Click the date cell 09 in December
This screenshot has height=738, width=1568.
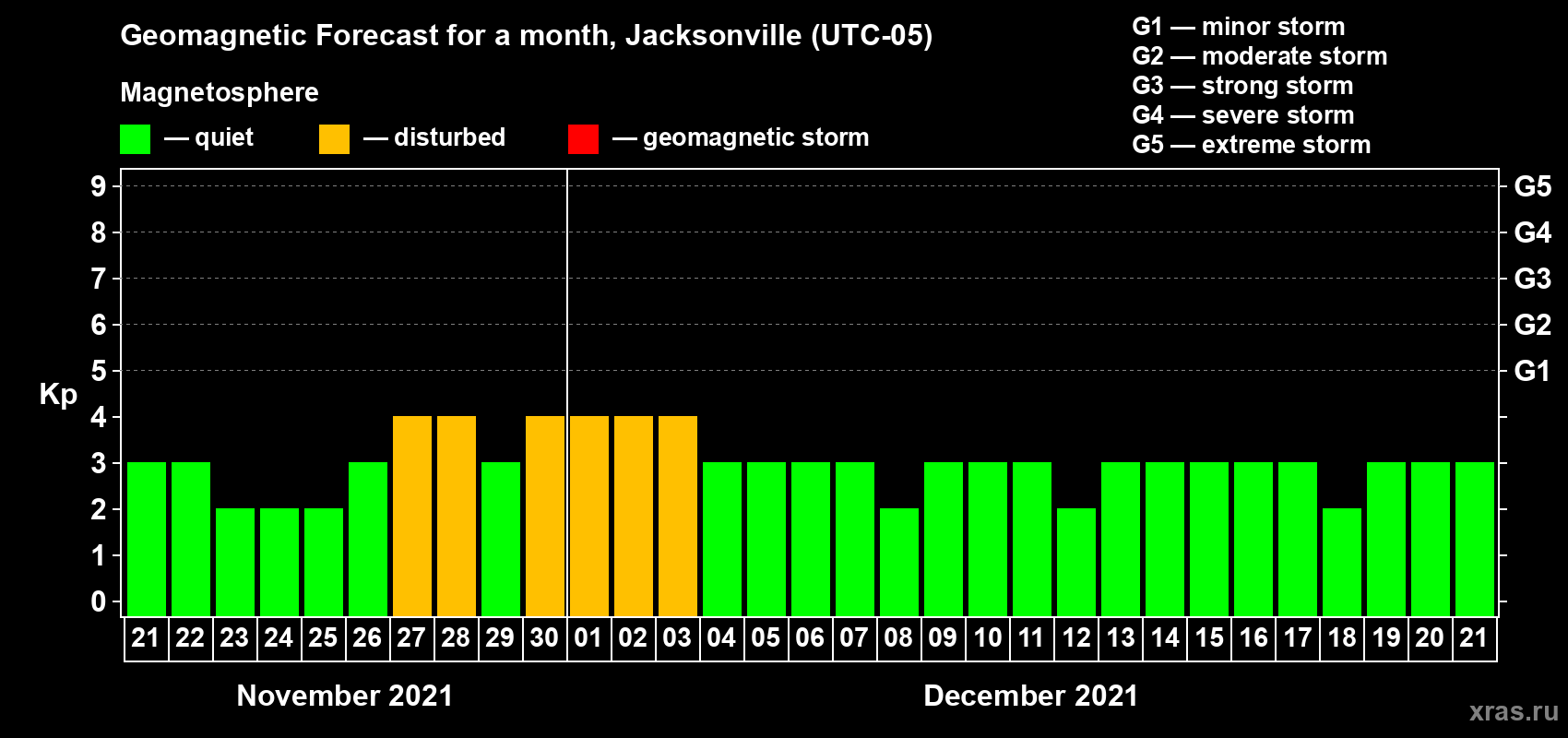tap(944, 638)
